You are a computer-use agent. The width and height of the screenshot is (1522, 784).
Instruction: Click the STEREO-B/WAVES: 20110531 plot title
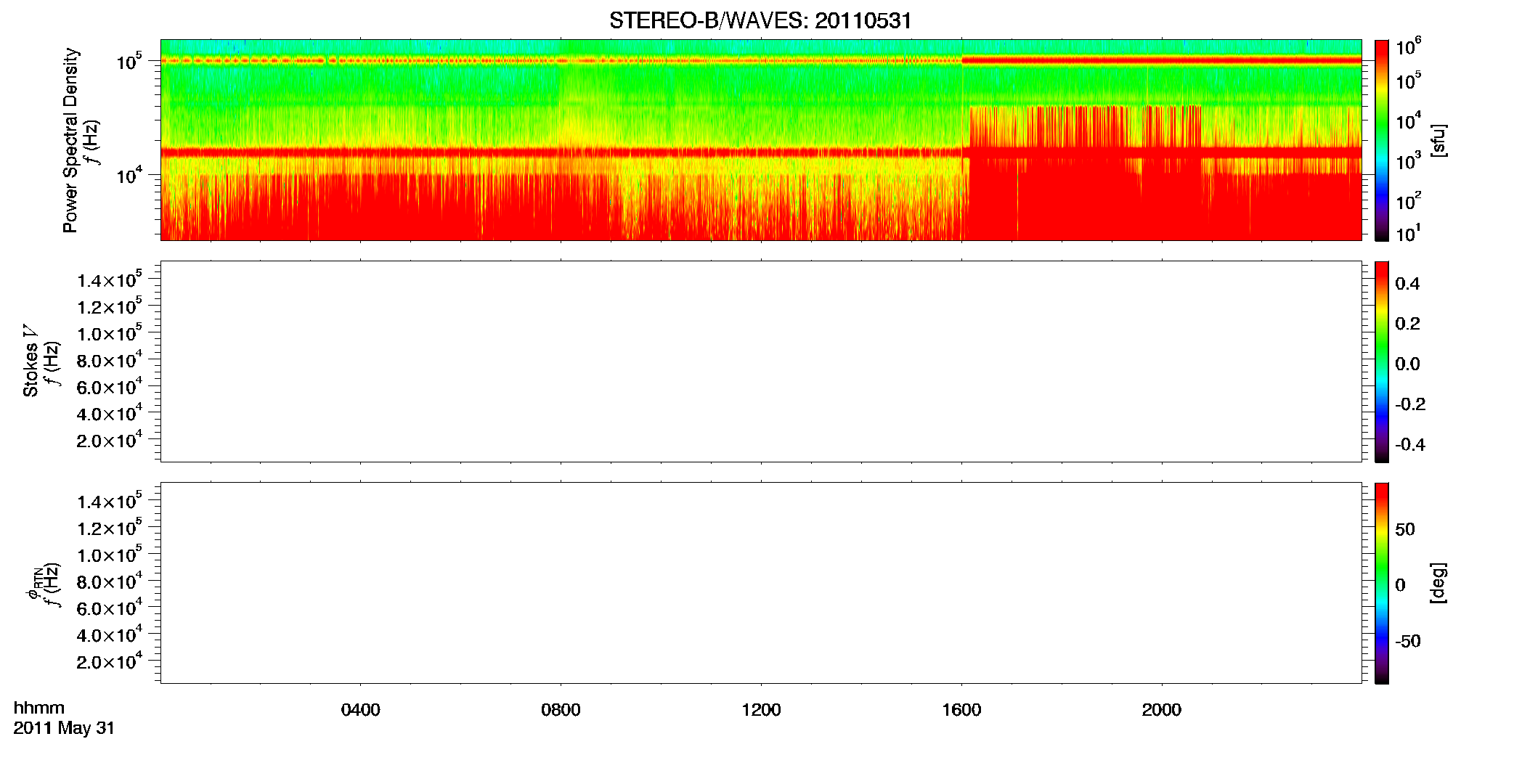pyautogui.click(x=760, y=20)
